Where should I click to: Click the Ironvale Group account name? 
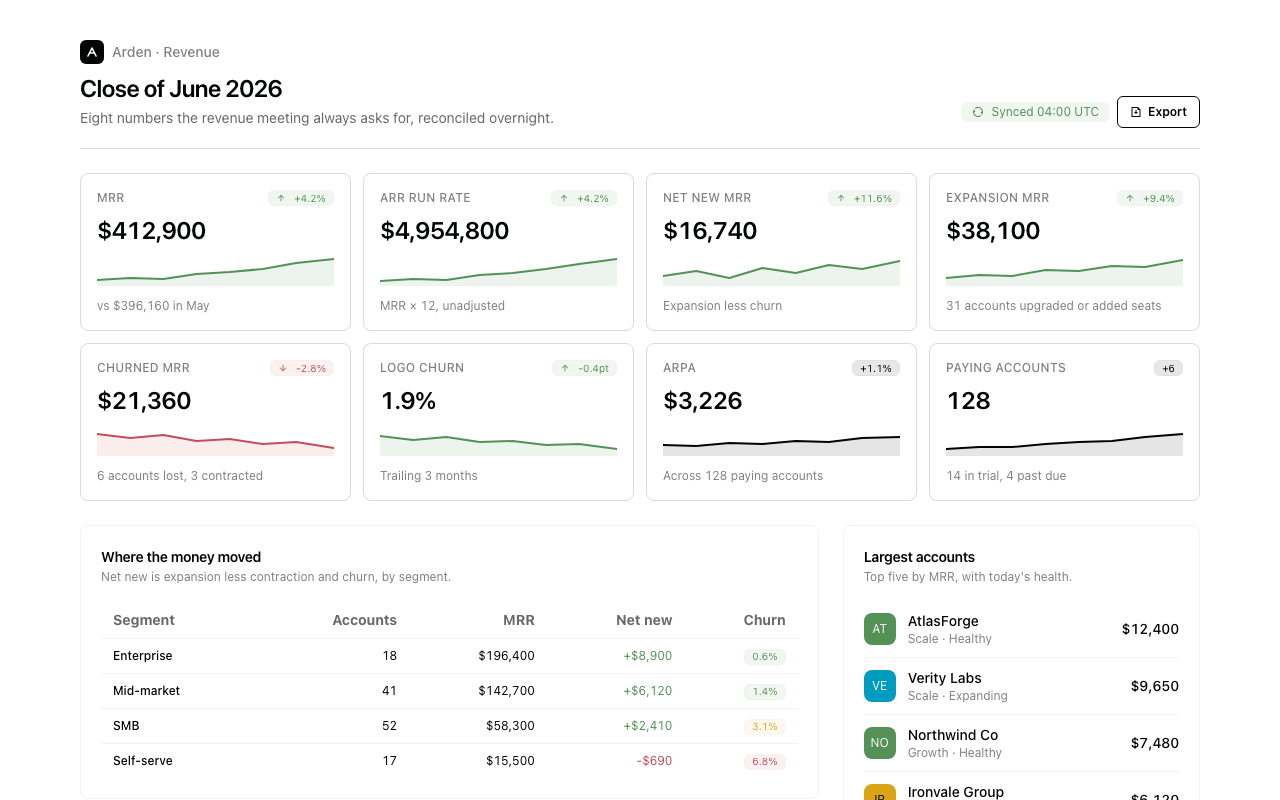tap(956, 792)
